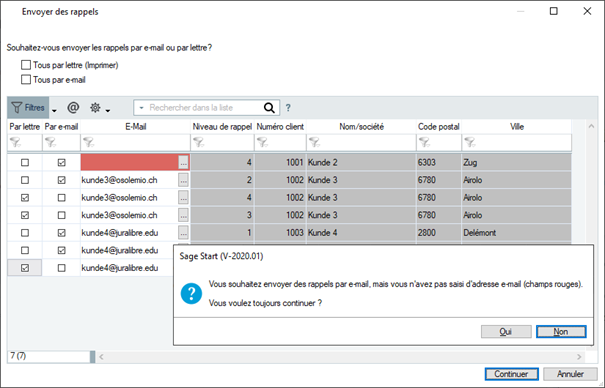This screenshot has width=605, height=388.
Task: Click the Code postal column header
Action: [x=439, y=127]
